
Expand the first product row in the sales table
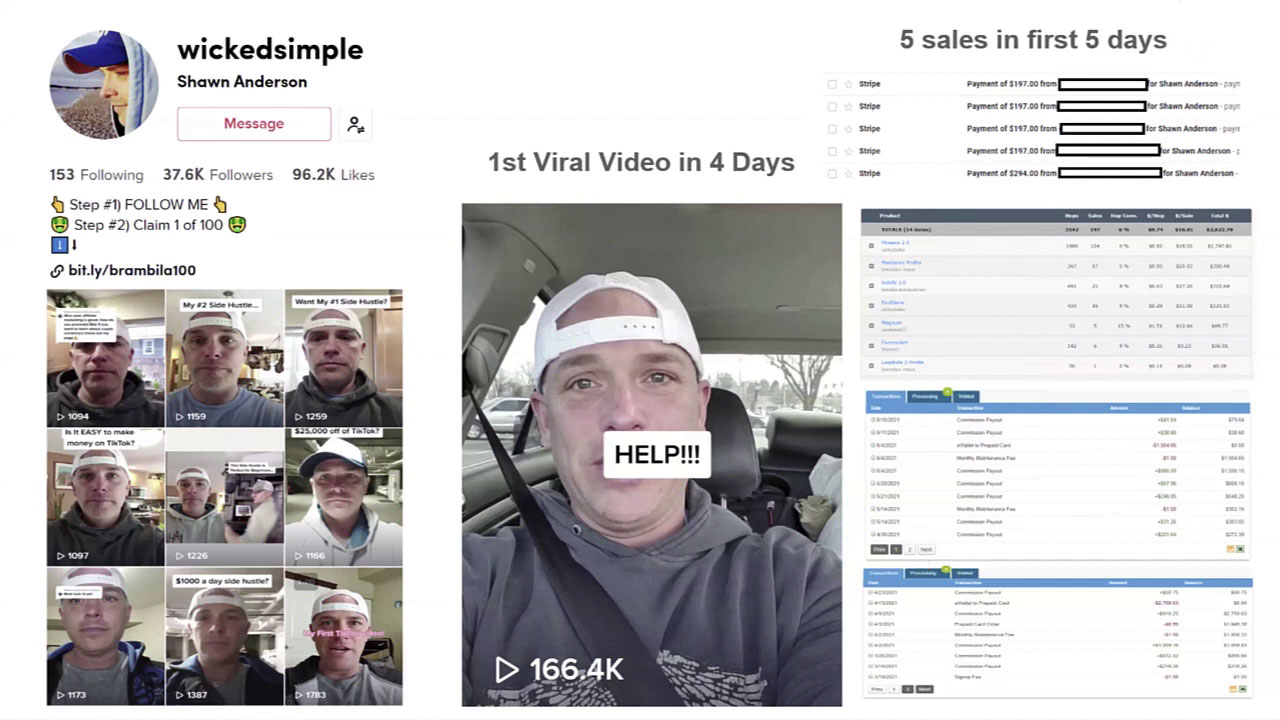click(x=871, y=245)
